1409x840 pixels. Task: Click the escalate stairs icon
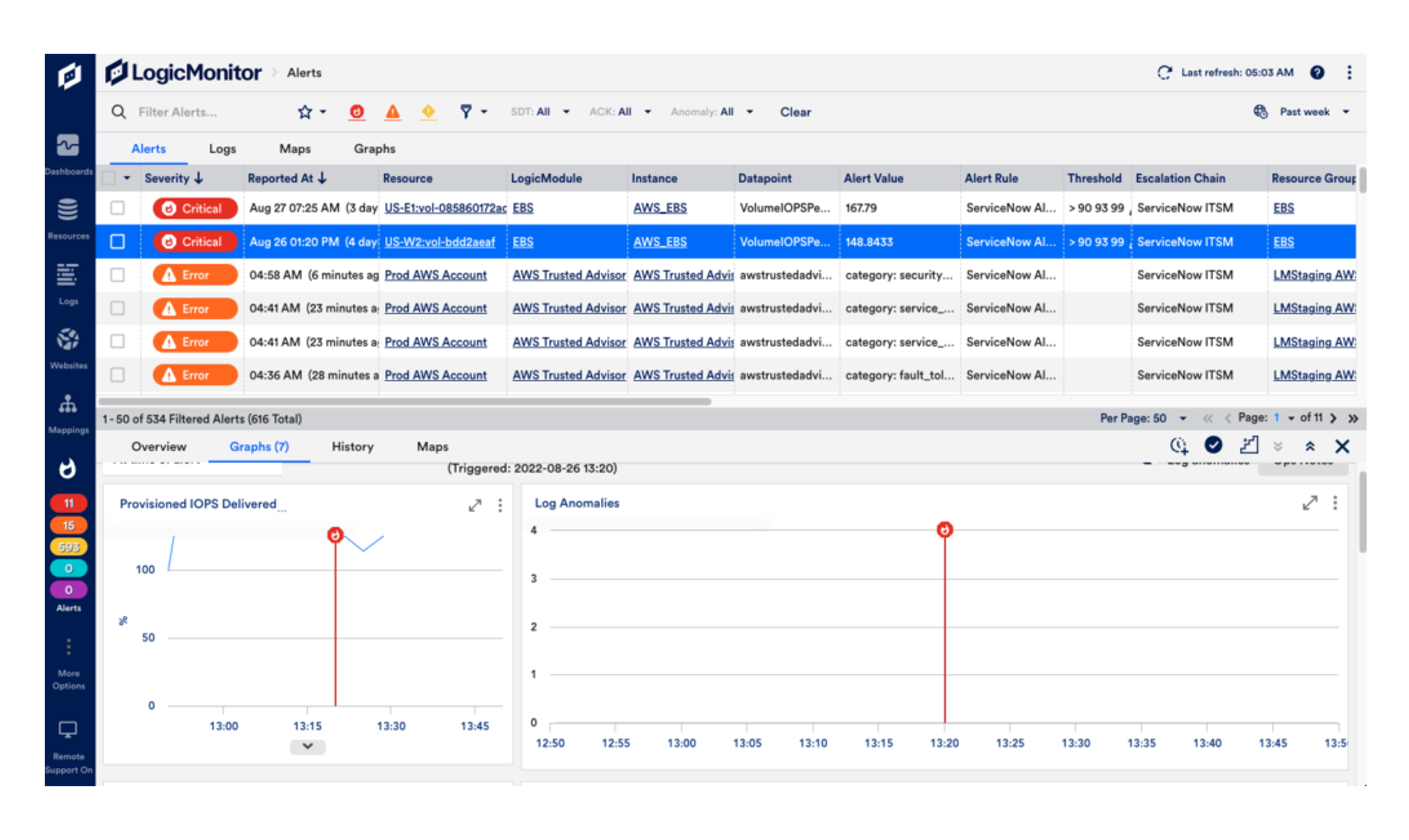coord(1249,445)
